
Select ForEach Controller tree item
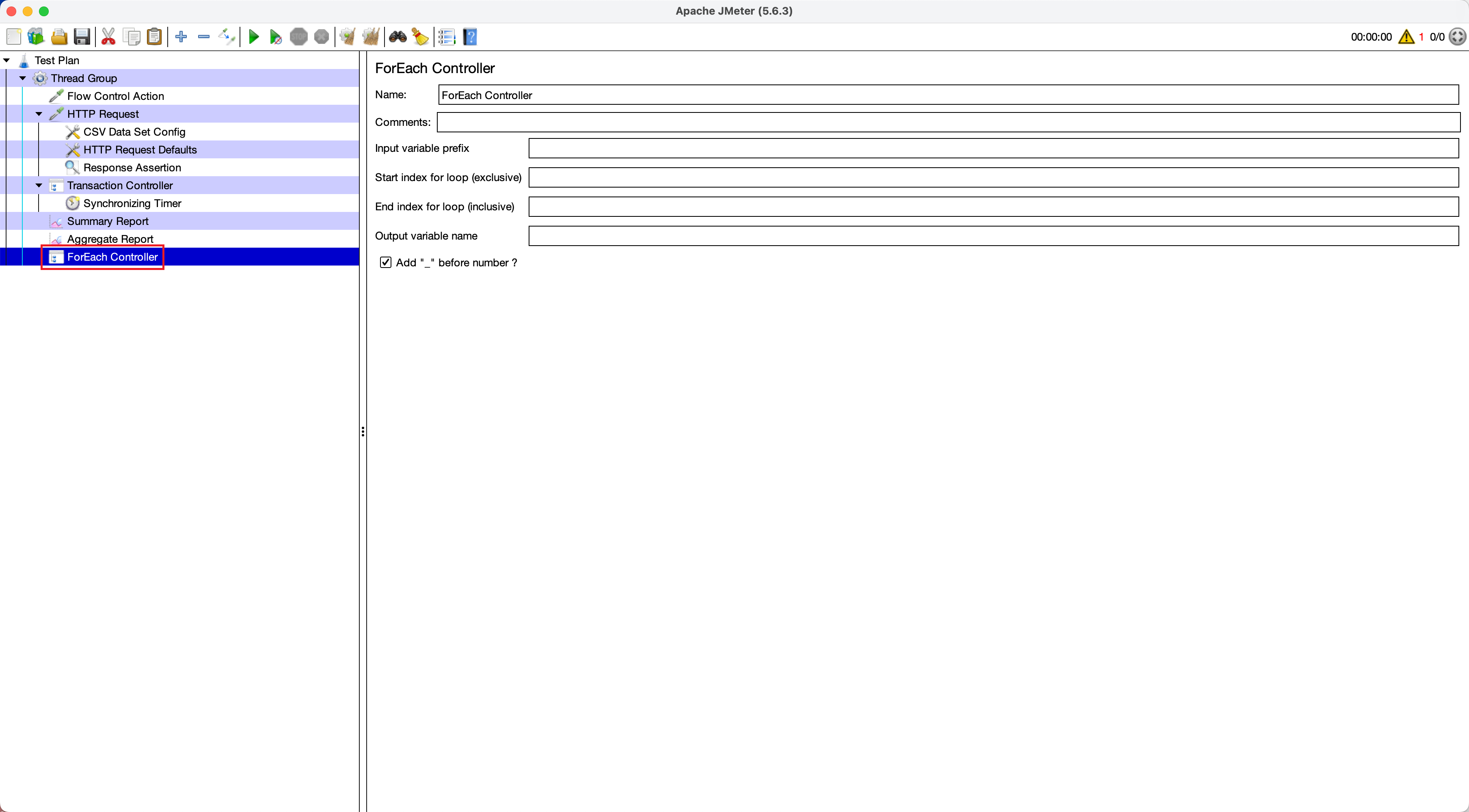coord(112,257)
